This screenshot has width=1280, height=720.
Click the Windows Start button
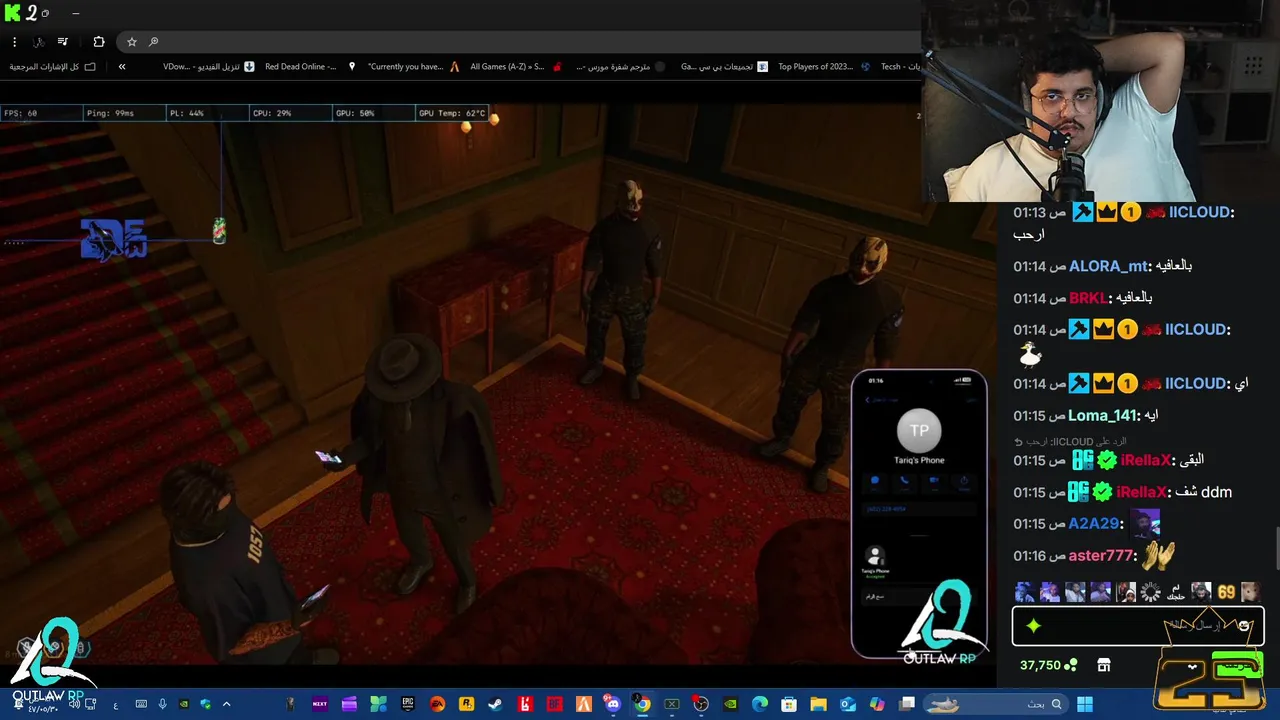pyautogui.click(x=1085, y=704)
